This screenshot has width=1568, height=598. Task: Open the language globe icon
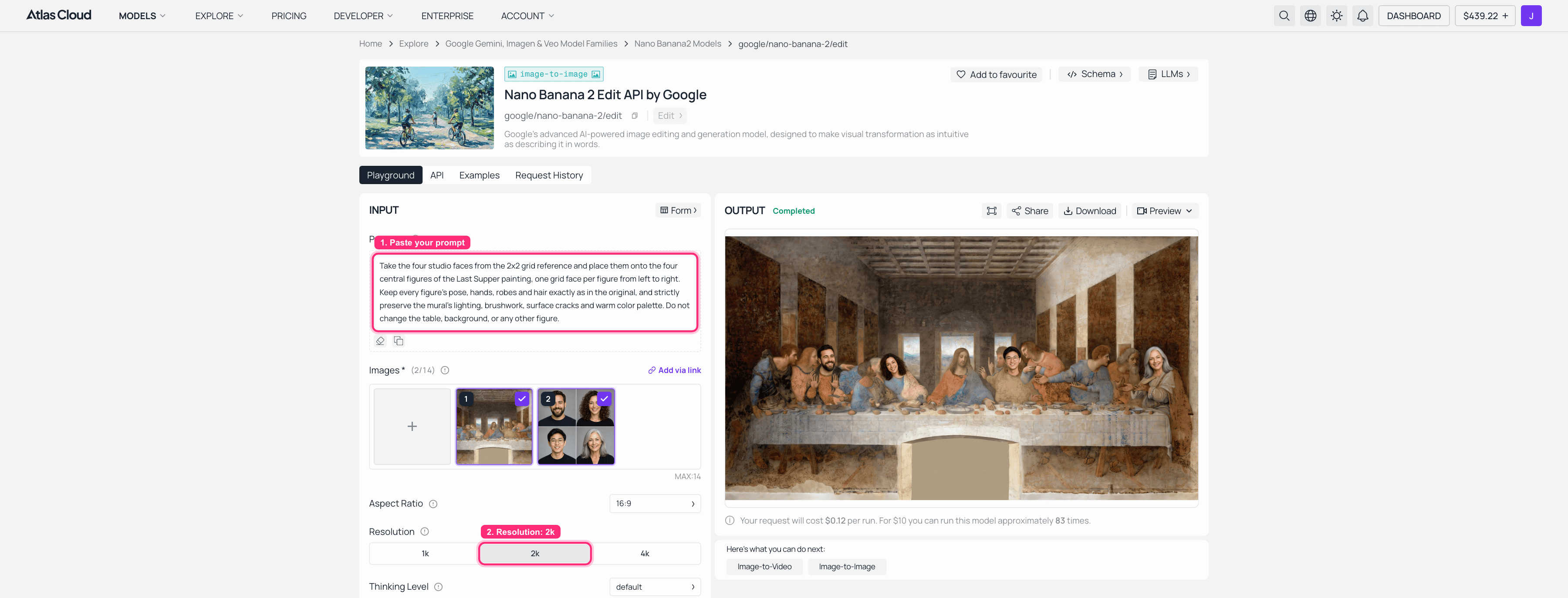[1310, 16]
